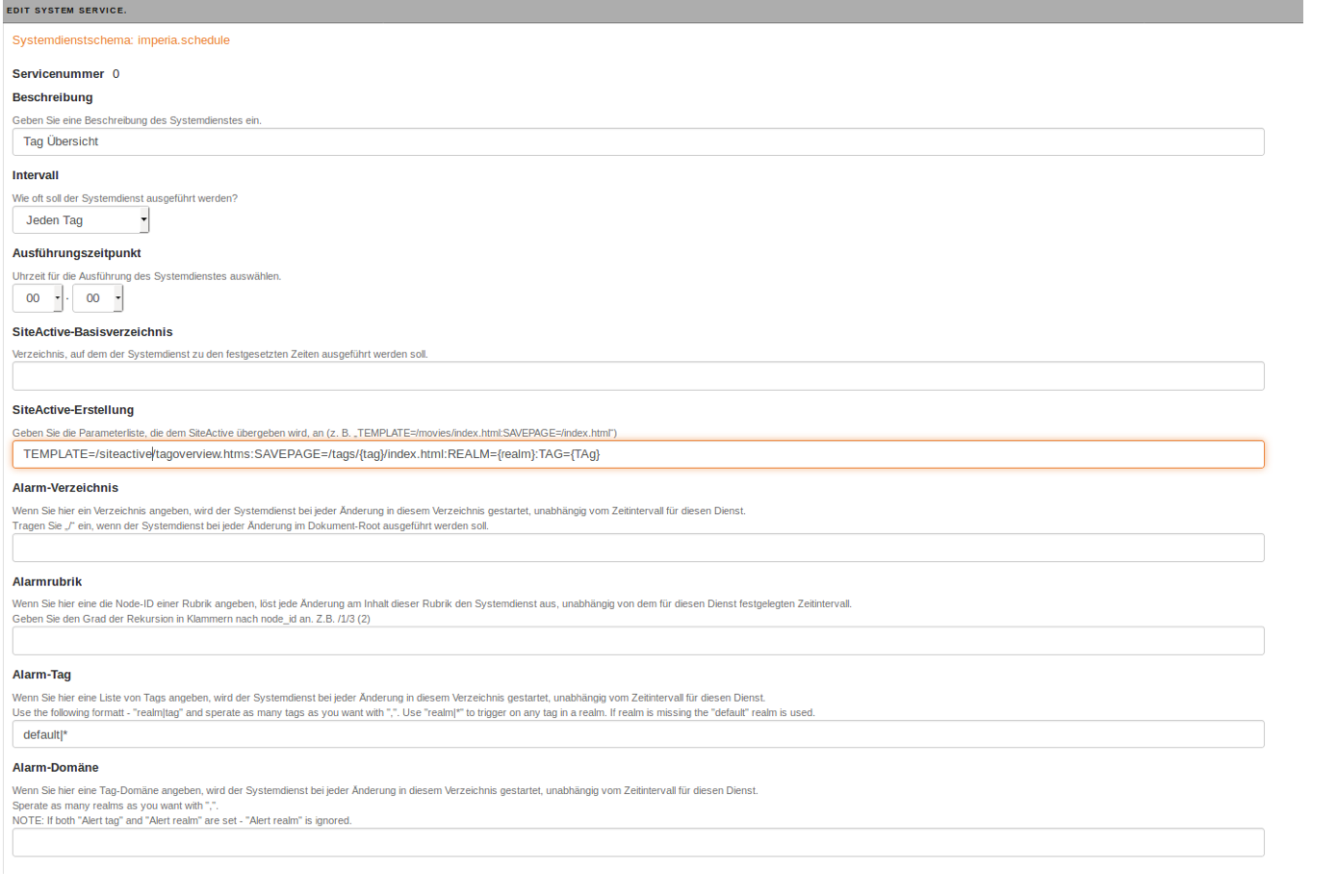The width and height of the screenshot is (1337, 896).
Task: Click hint 'Sperate as many realms as you want'
Action: 116,806
